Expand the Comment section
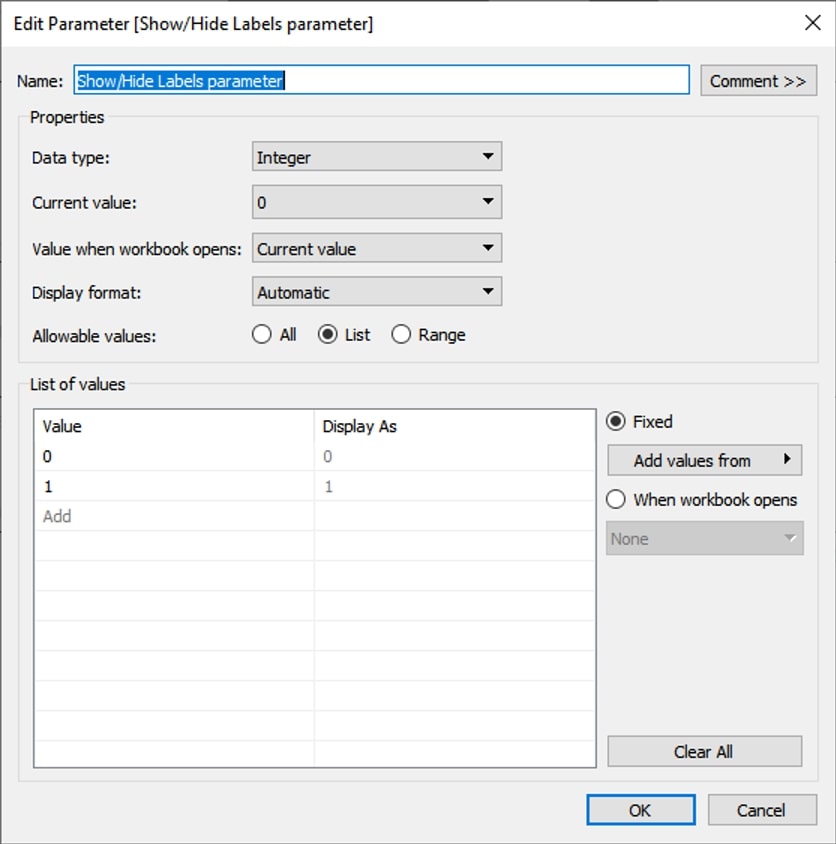 pyautogui.click(x=758, y=81)
